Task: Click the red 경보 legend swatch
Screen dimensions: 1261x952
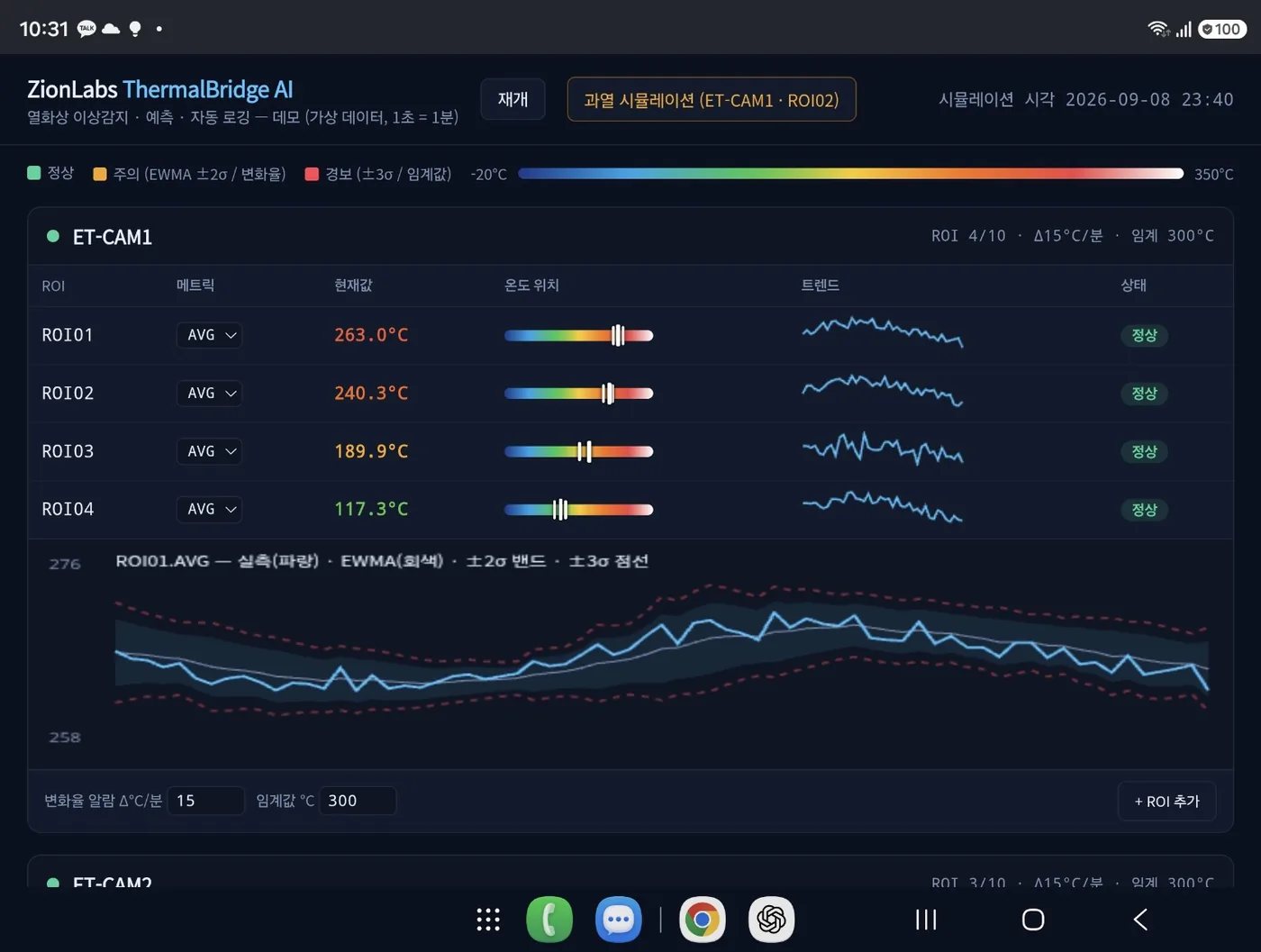Action: 312,174
